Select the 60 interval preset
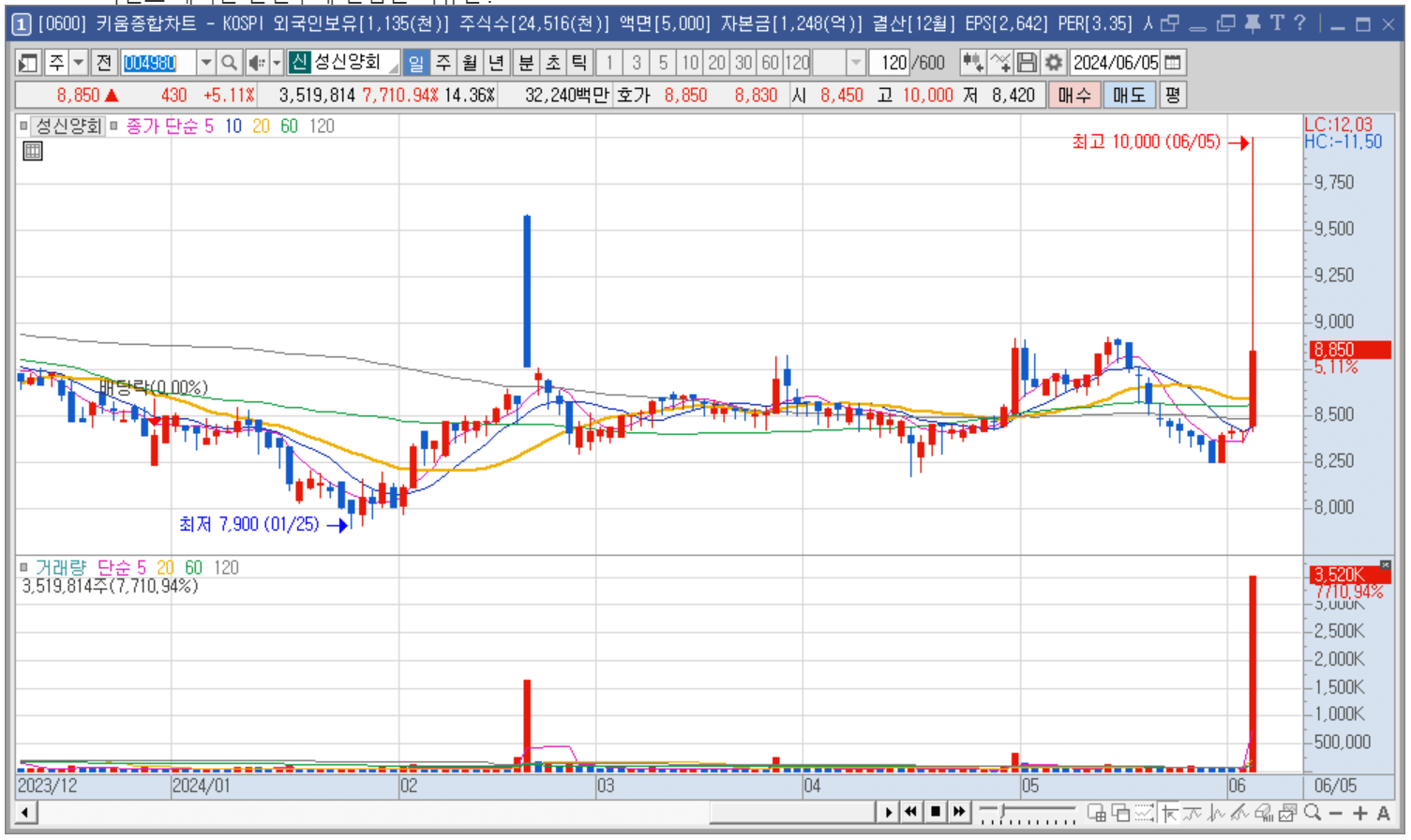This screenshot has height=840, width=1411. (x=771, y=63)
